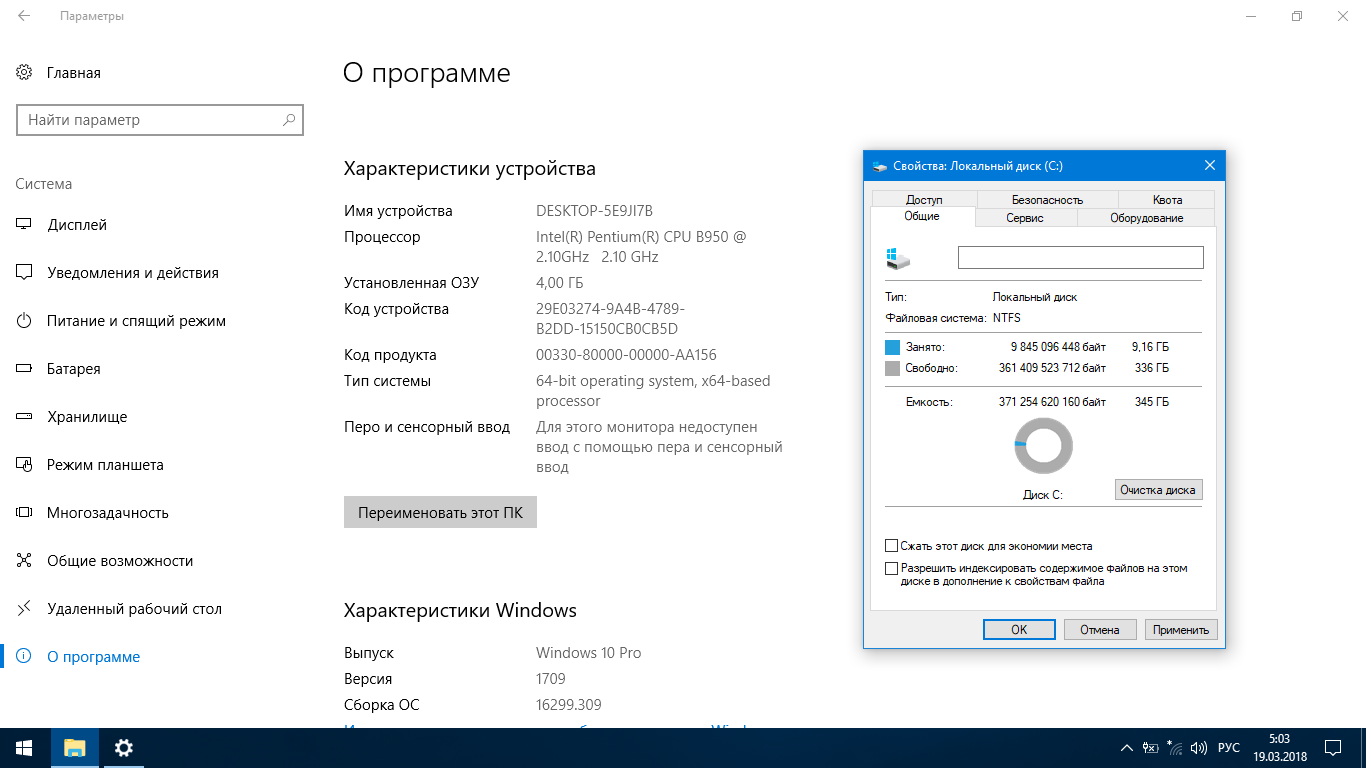This screenshot has height=768, width=1366.
Task: Open the Action Center notification icon
Action: pyautogui.click(x=1333, y=748)
